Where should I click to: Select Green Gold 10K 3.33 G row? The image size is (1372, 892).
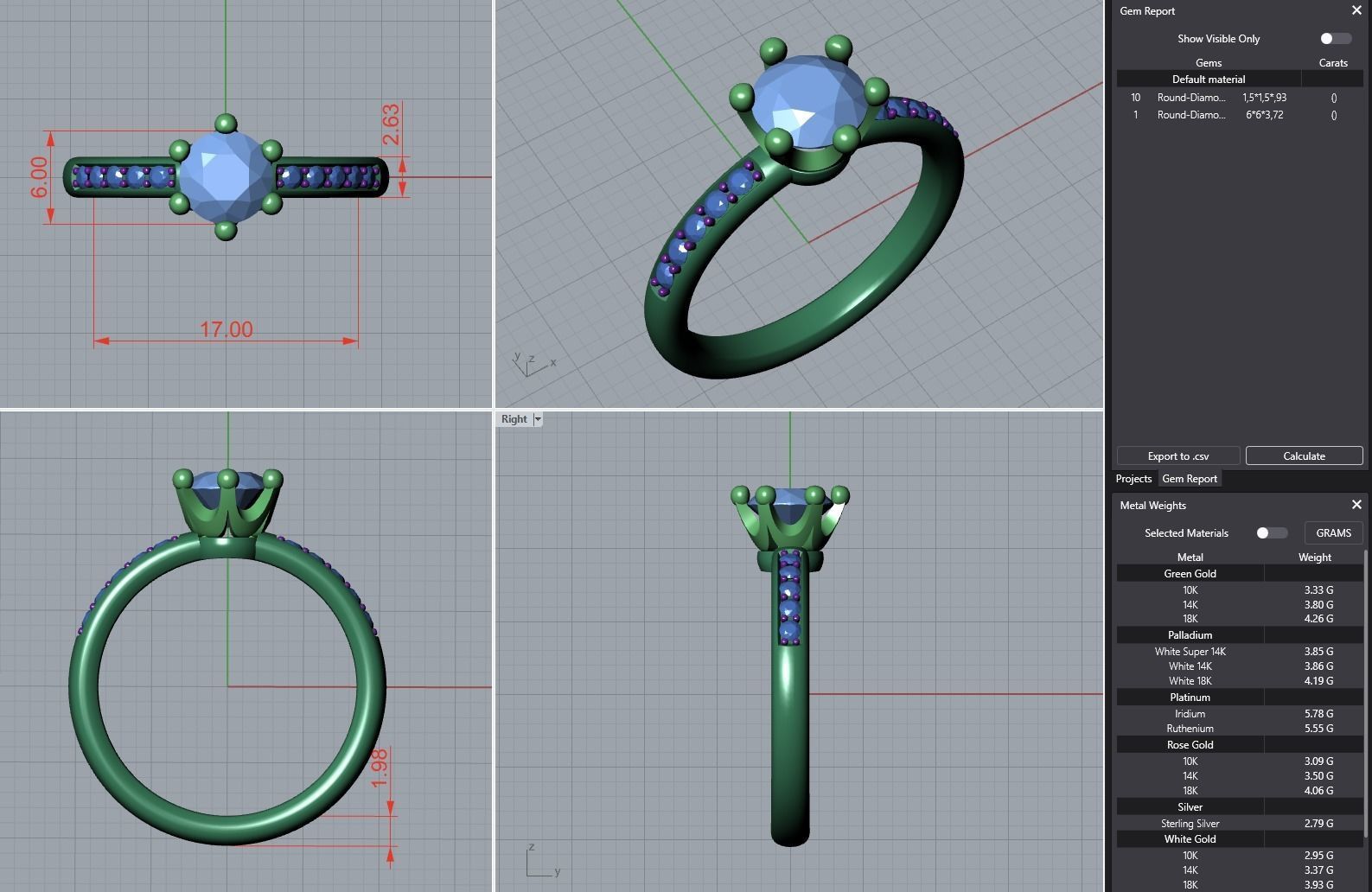click(x=1240, y=589)
